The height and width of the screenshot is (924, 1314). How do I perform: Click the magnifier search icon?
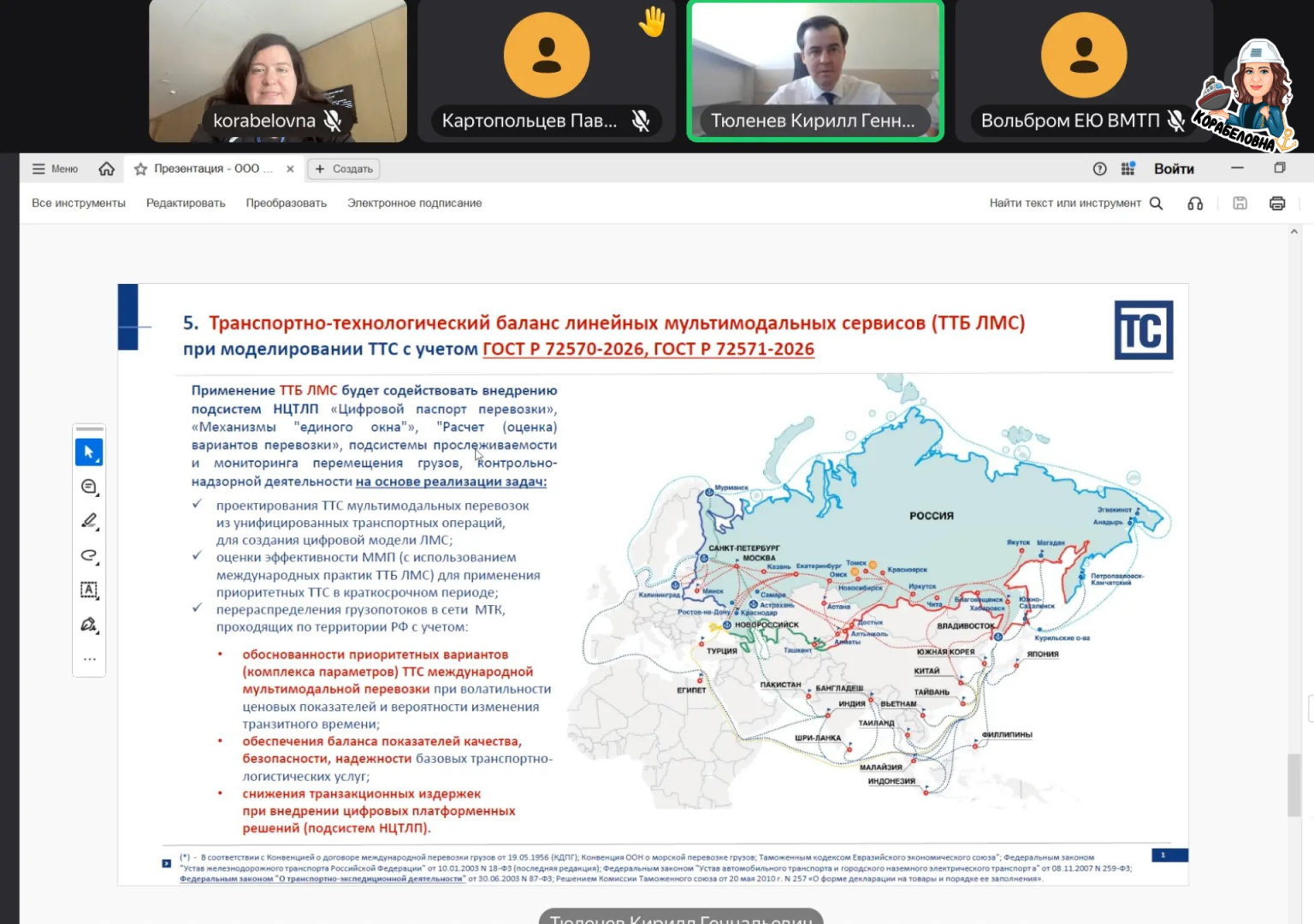[x=1157, y=203]
